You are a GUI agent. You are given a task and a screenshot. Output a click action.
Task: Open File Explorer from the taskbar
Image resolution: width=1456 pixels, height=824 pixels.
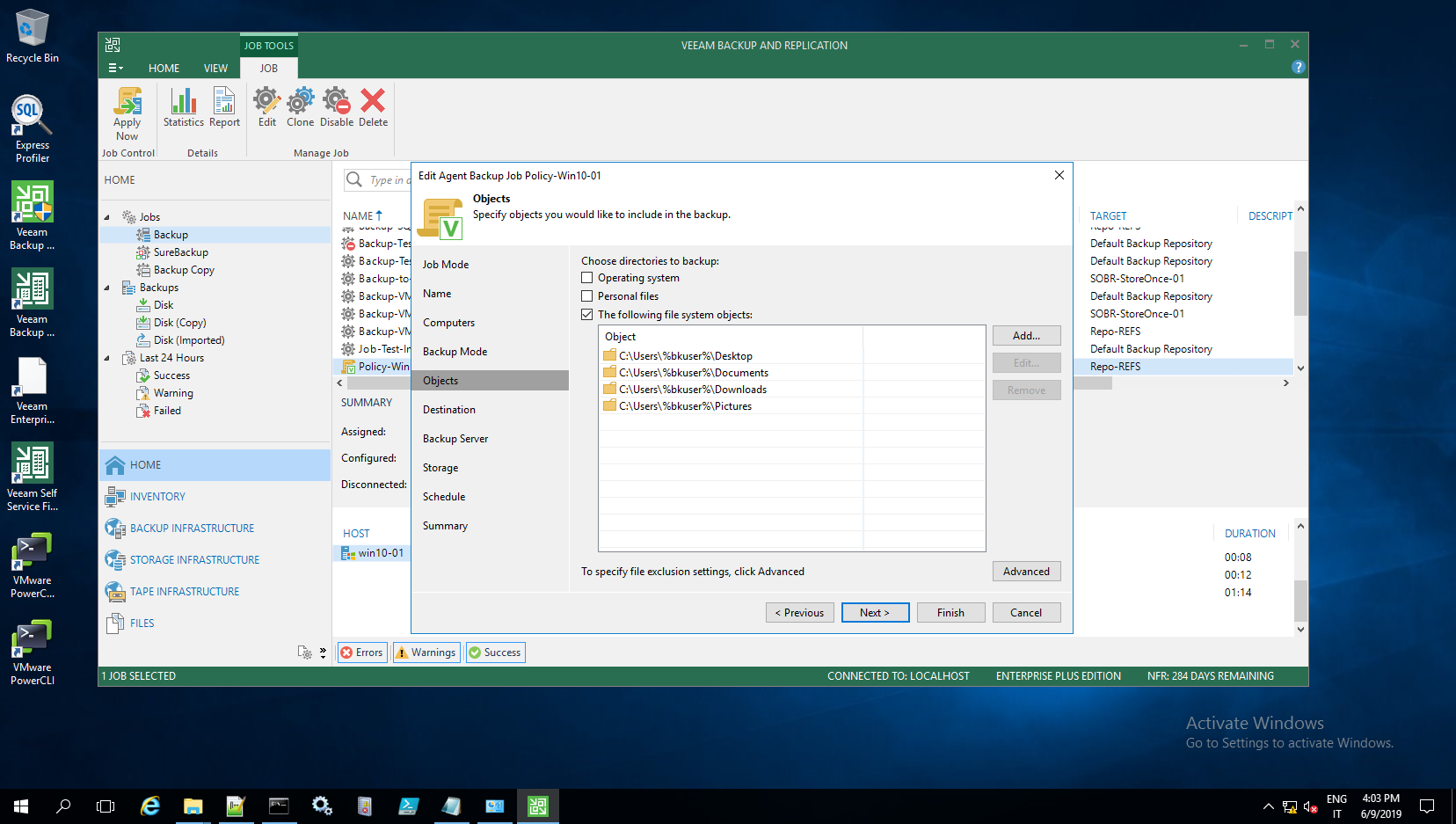(x=193, y=806)
